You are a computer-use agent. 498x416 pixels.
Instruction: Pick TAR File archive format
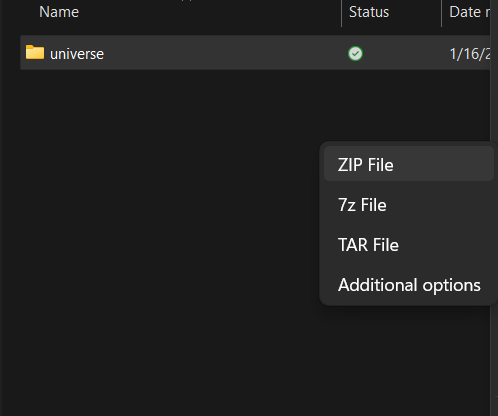[409, 245]
